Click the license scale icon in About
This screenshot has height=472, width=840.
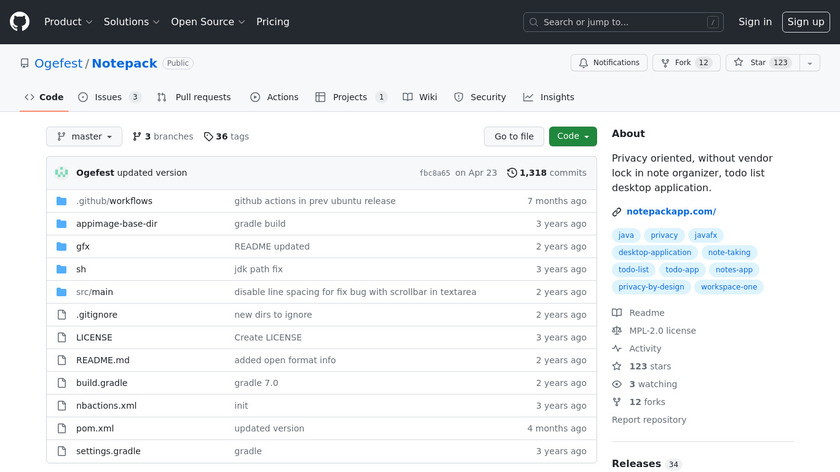tap(617, 331)
